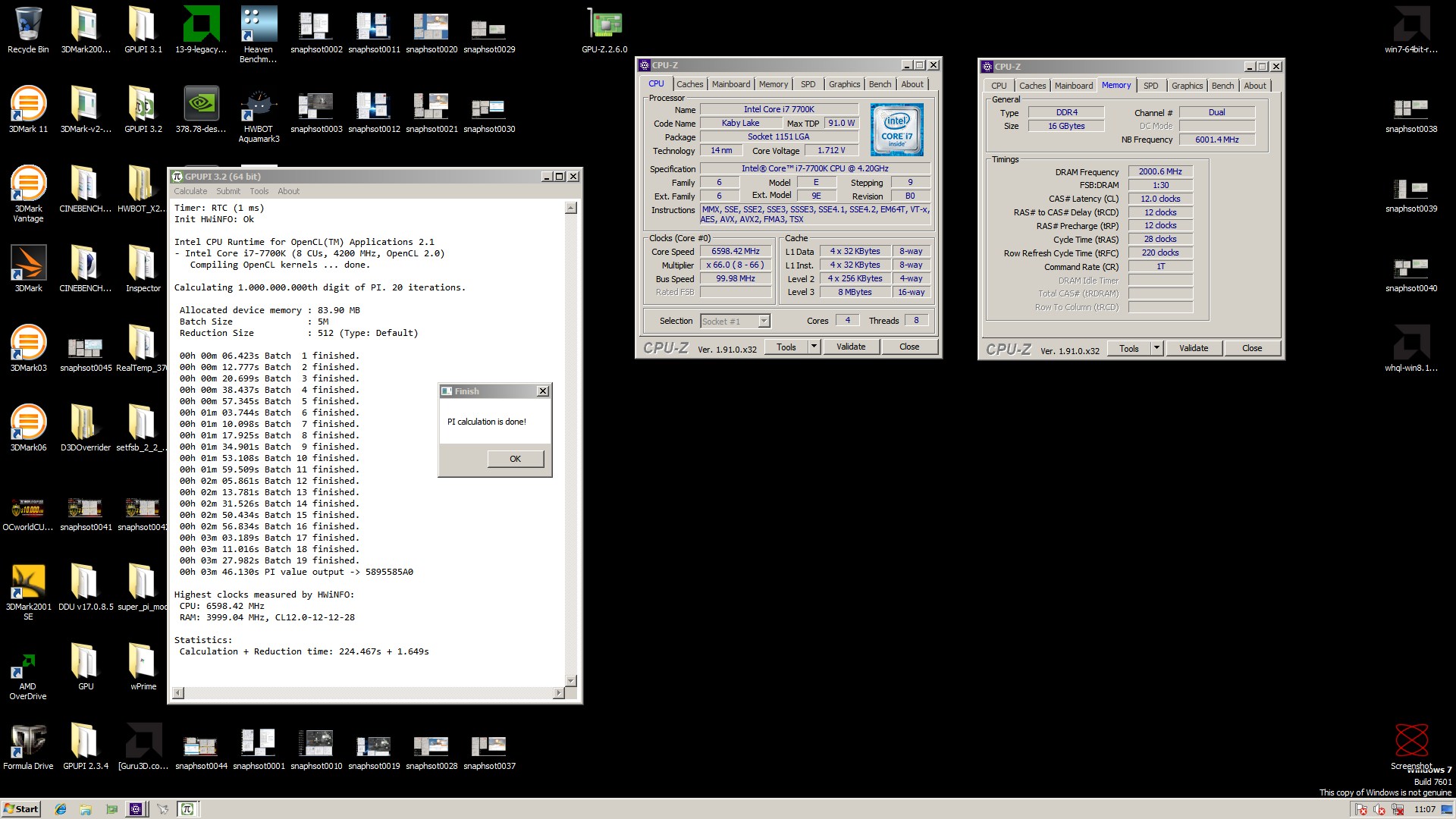Click the CPU-Z purple taskbar icon
Screen dimensions: 1456x819
(x=136, y=809)
